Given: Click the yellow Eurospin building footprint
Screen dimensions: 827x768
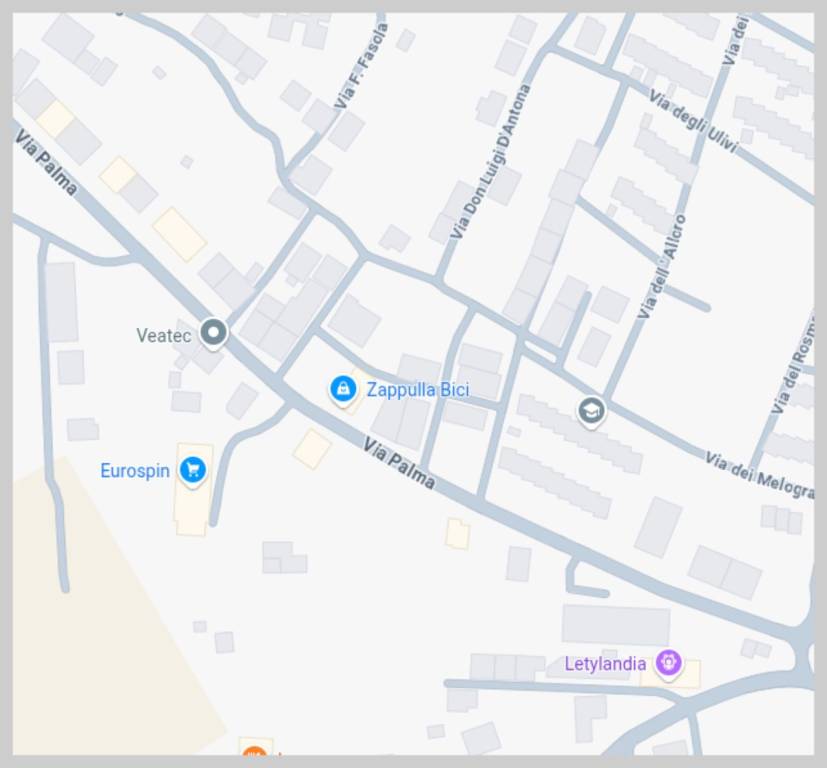Looking at the screenshot, I should click(194, 489).
